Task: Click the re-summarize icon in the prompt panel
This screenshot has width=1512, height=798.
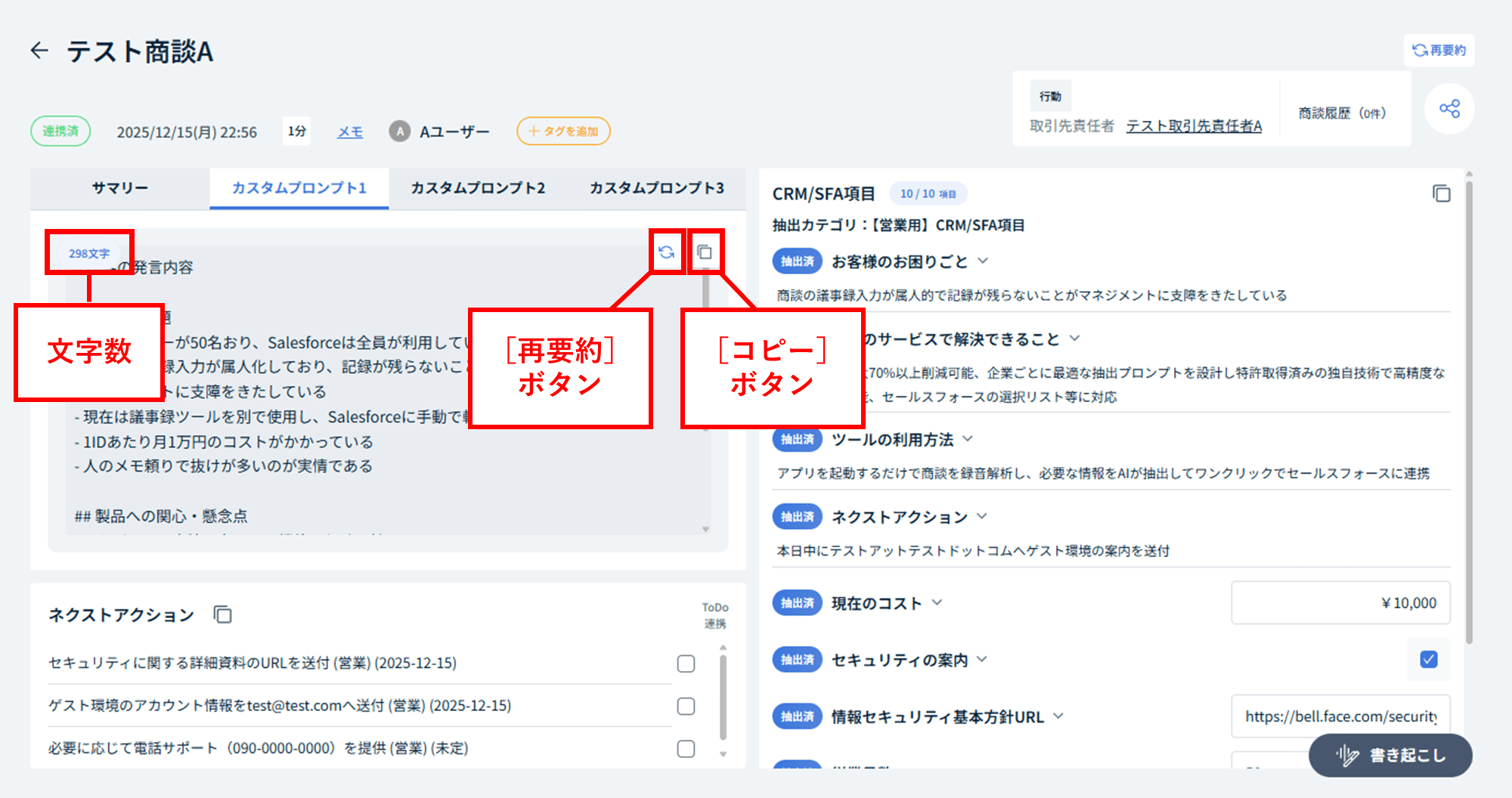Action: 666,252
